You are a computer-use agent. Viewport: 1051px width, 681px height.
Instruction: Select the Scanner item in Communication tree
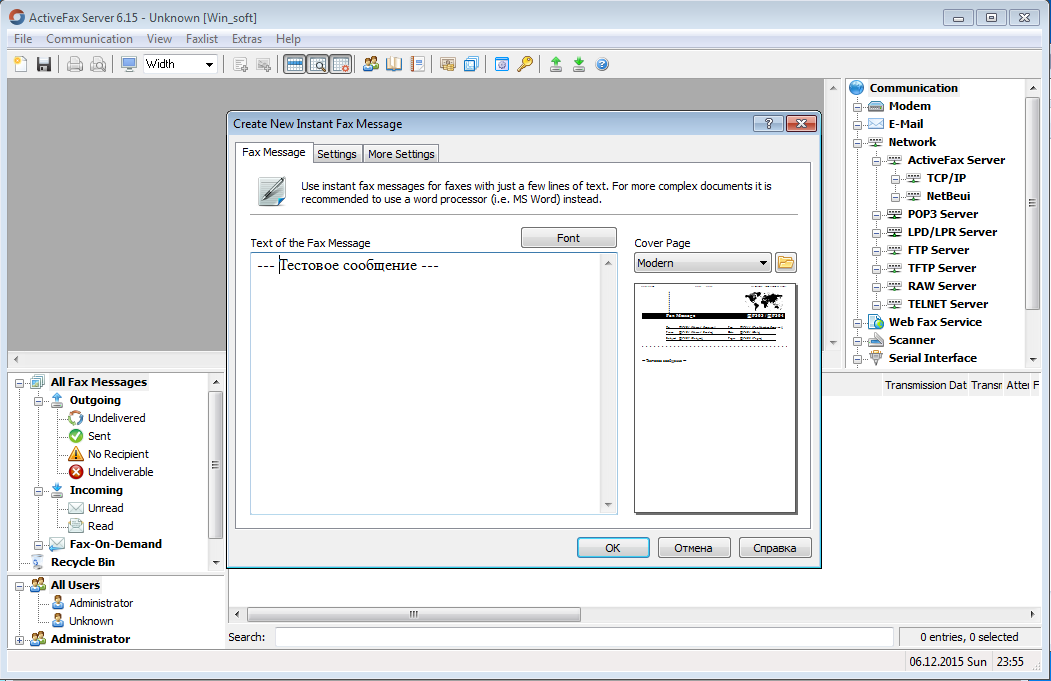912,340
